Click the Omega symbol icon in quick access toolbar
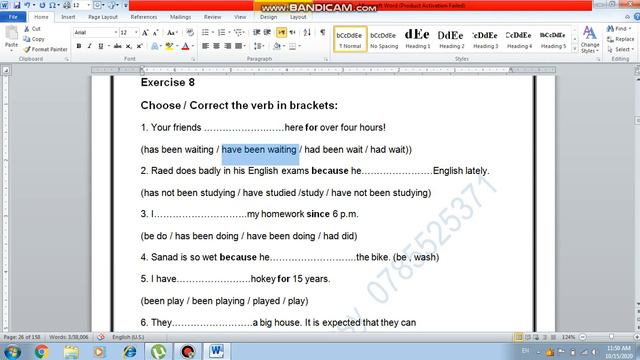The height and width of the screenshot is (360, 640). point(53,5)
